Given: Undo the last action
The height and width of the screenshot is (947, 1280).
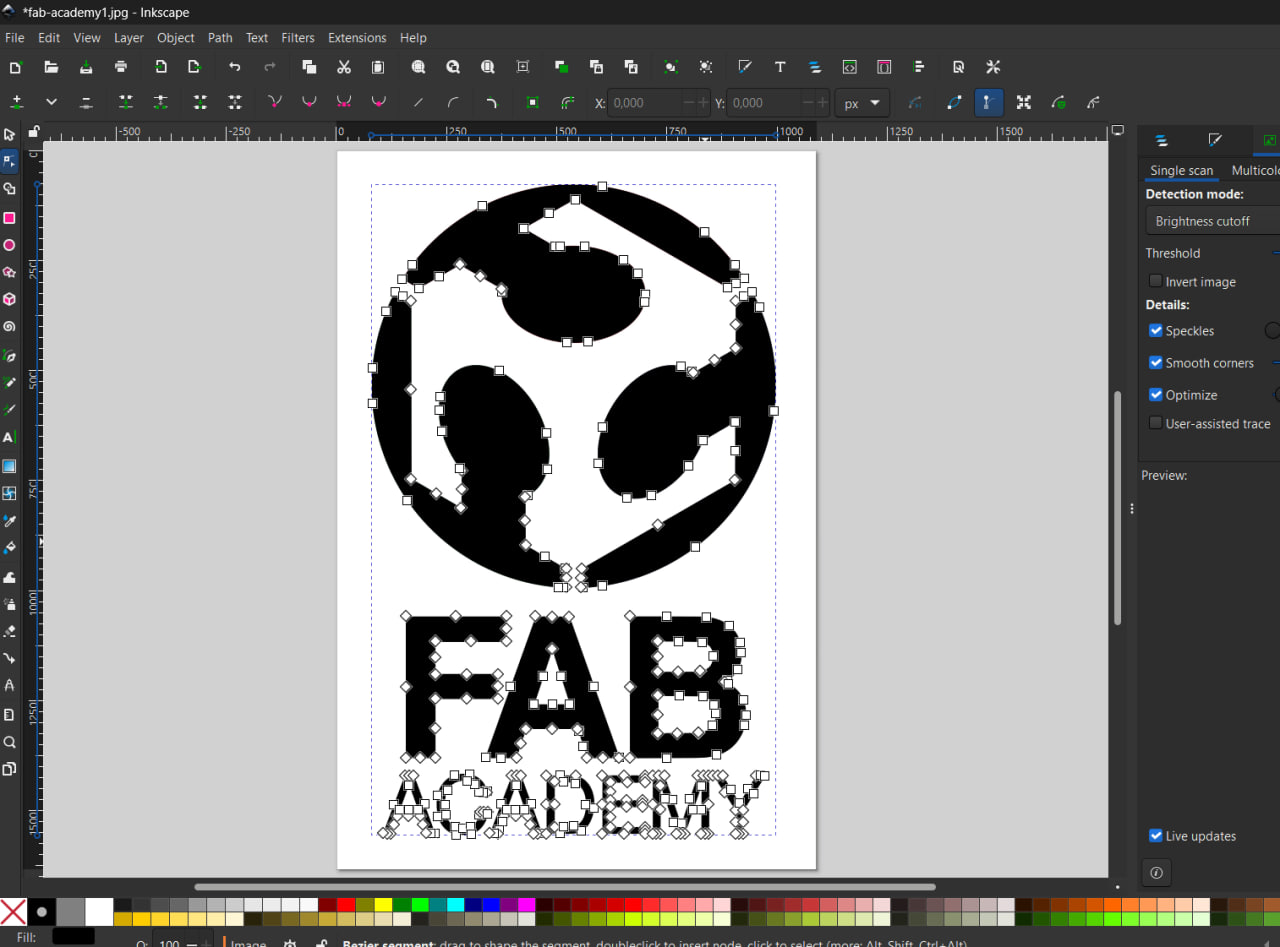Looking at the screenshot, I should click(x=235, y=67).
